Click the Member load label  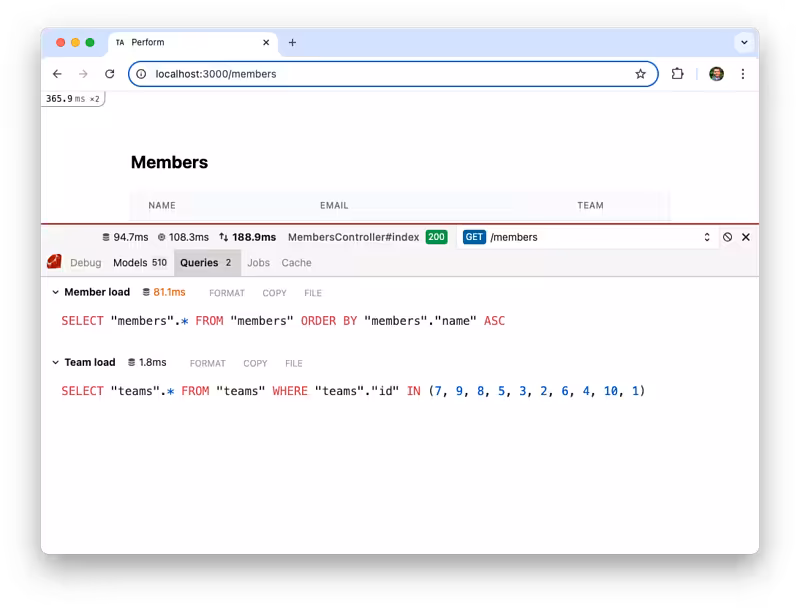[x=97, y=292]
